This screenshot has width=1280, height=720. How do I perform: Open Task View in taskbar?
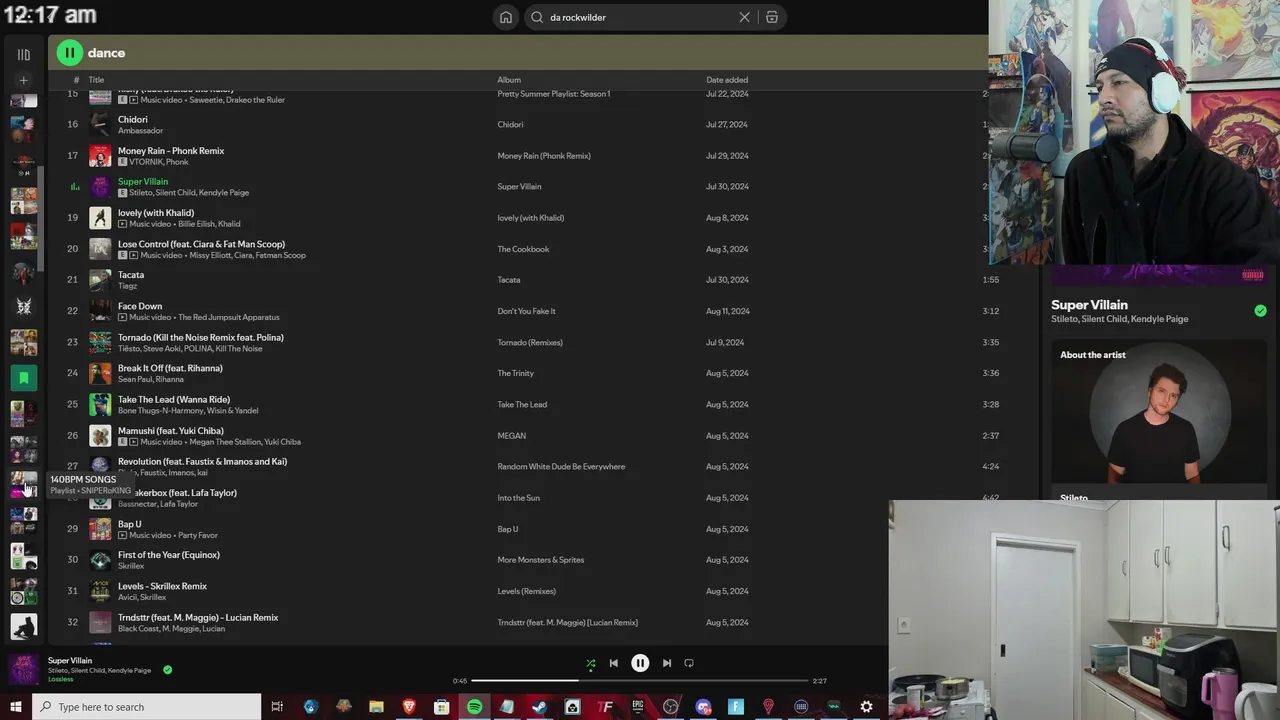[x=277, y=707]
